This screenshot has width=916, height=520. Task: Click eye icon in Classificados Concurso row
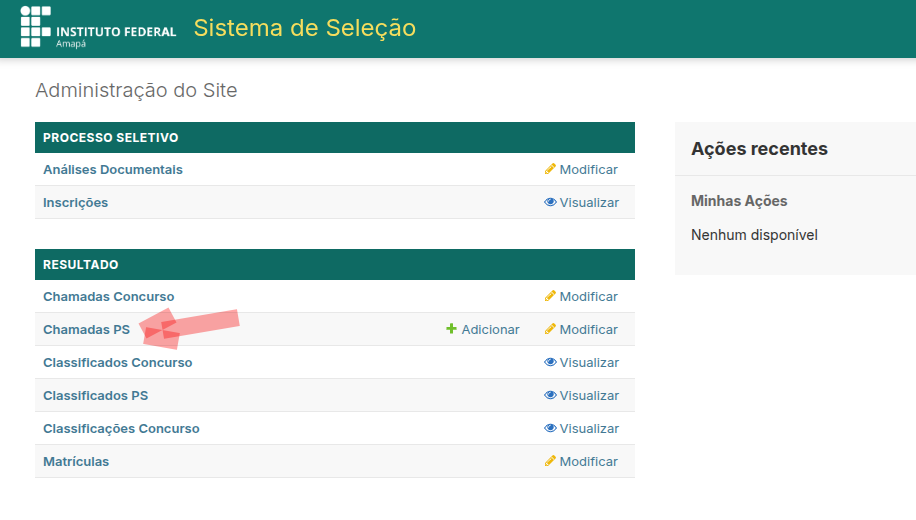click(550, 362)
